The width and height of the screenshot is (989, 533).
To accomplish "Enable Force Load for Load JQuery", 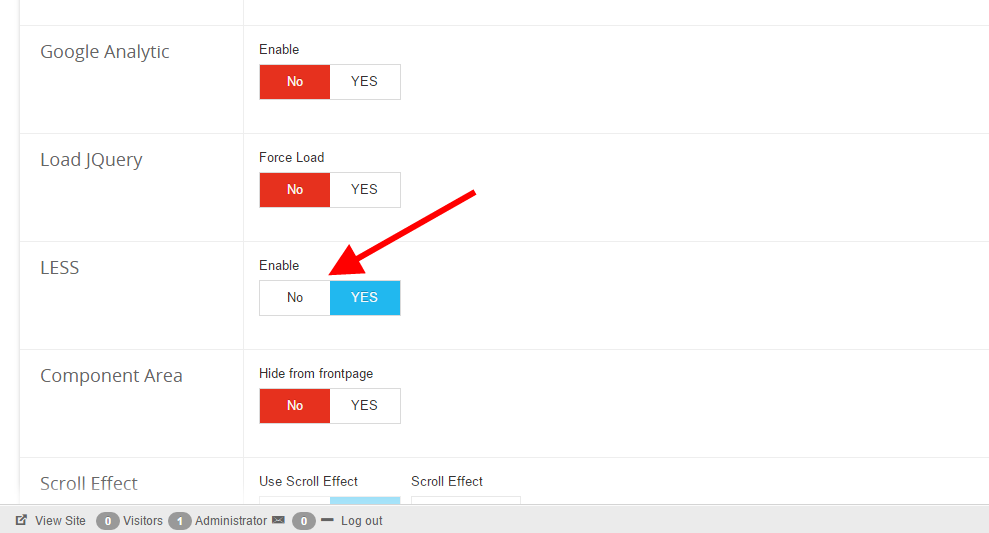I will point(364,190).
